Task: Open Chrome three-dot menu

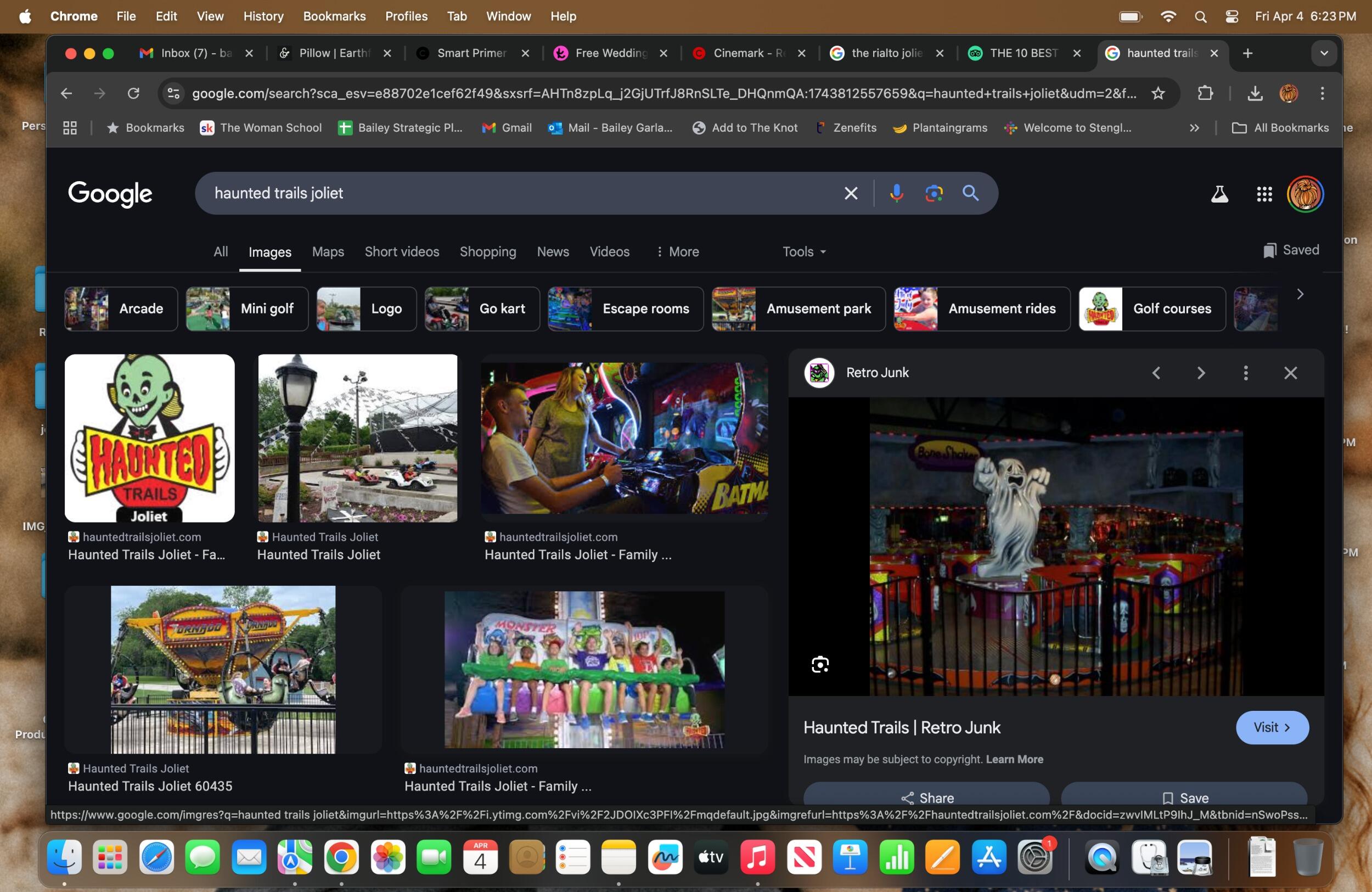Action: (1323, 93)
